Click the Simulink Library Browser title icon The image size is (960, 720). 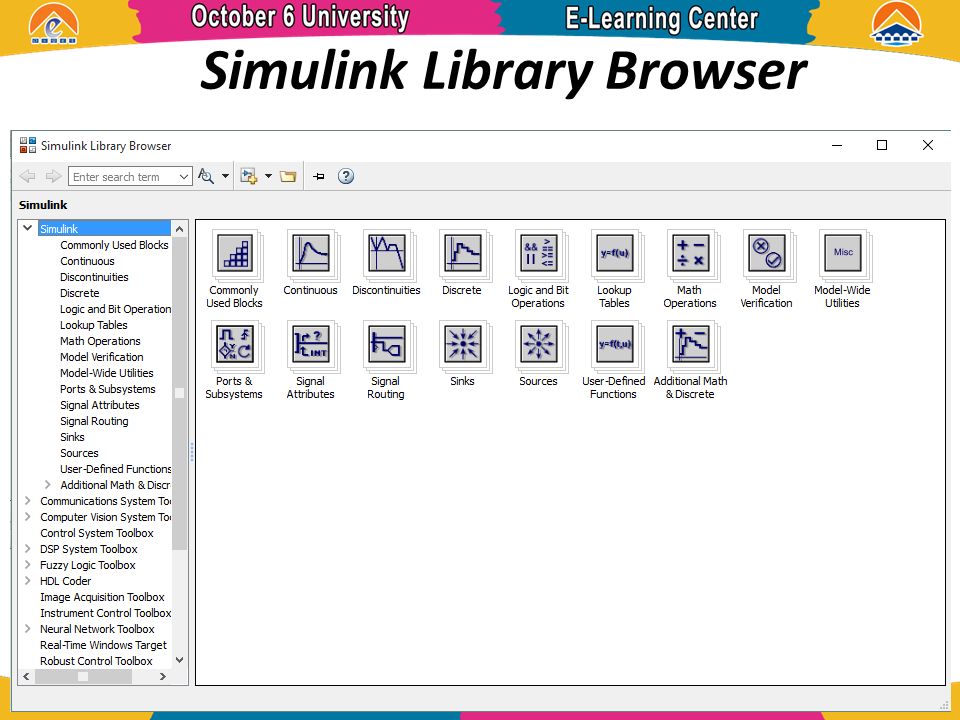point(28,145)
